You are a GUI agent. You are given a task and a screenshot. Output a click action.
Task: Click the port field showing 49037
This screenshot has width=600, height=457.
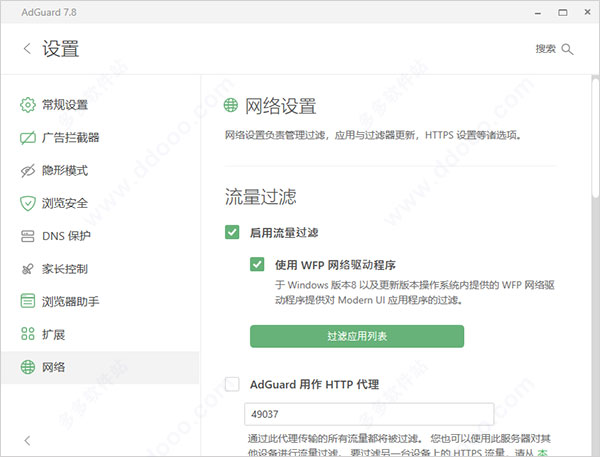click(369, 414)
